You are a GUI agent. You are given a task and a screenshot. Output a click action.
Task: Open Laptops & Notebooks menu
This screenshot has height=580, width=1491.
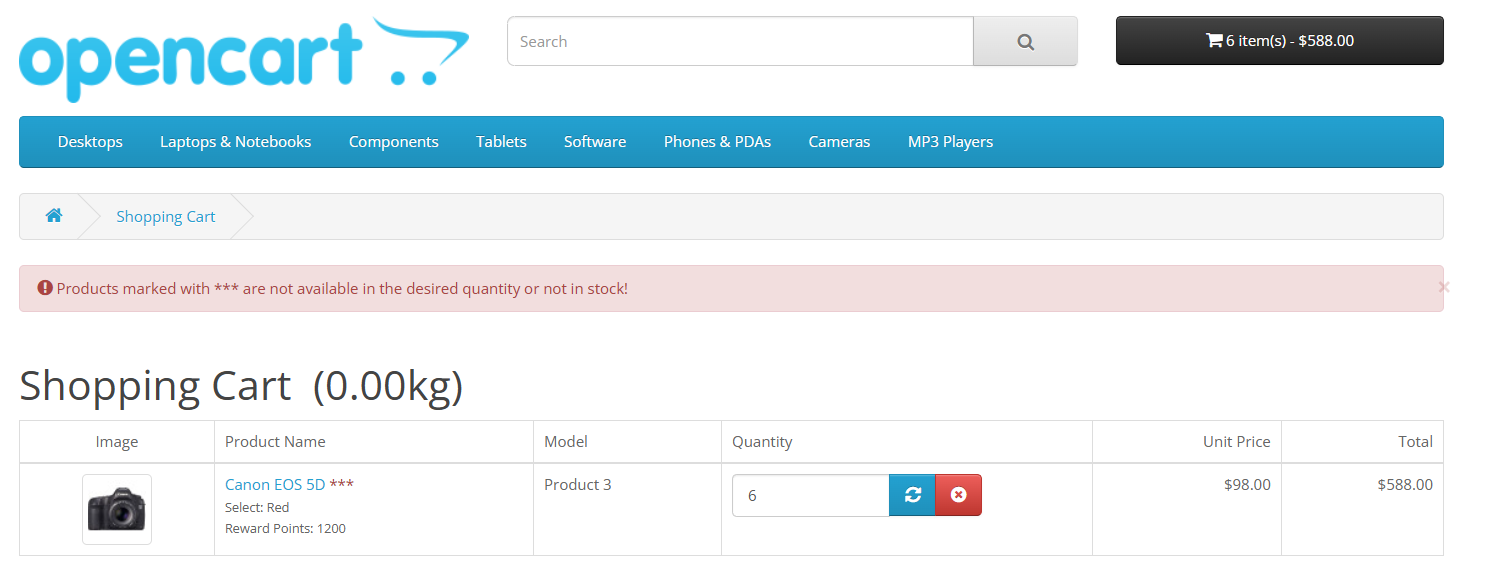[x=235, y=142]
